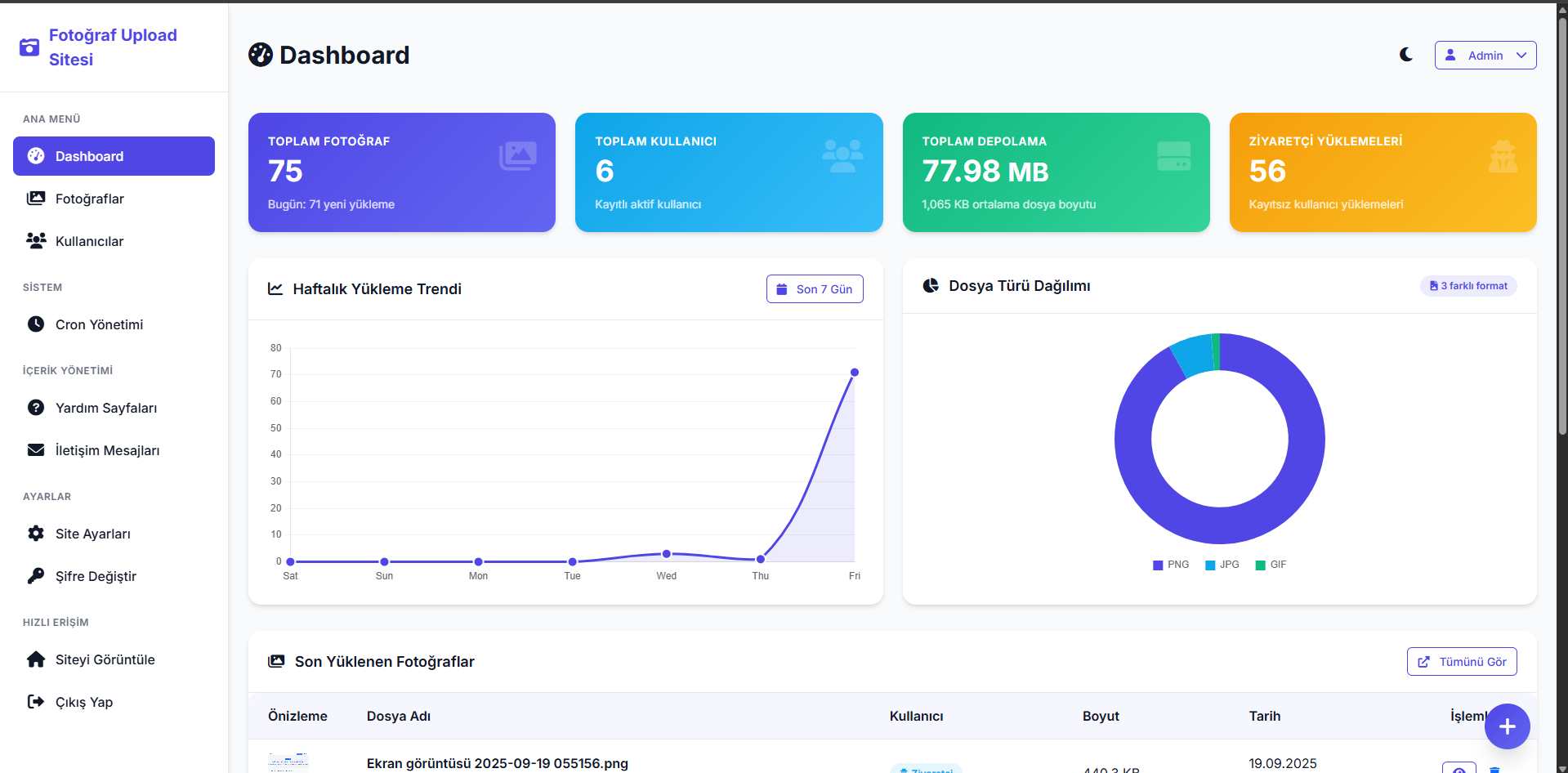Click the green GIF legend color swatch
Viewport: 1568px width, 773px height.
click(x=1260, y=565)
